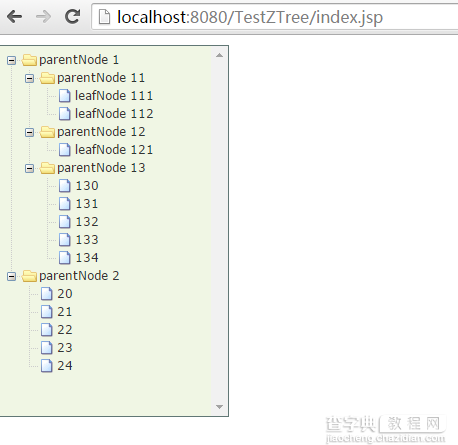
Task: Select the parentNode 1 label
Action: click(79, 60)
